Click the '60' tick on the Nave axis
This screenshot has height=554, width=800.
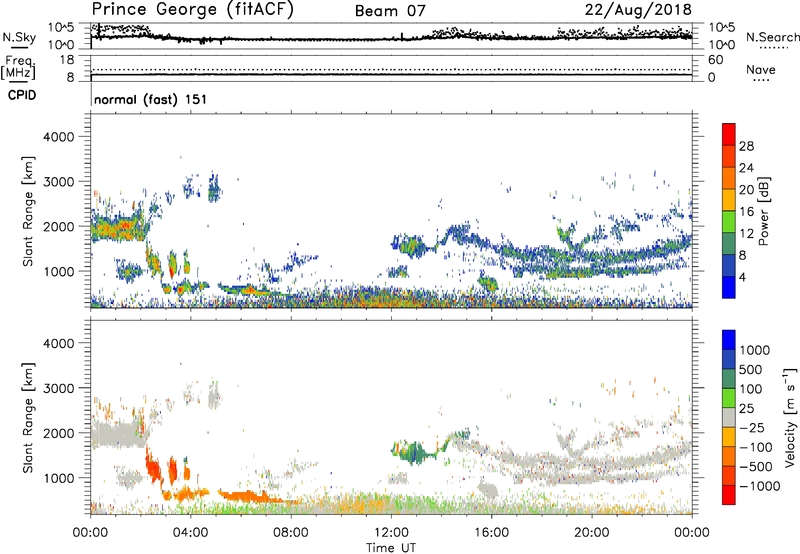point(715,60)
